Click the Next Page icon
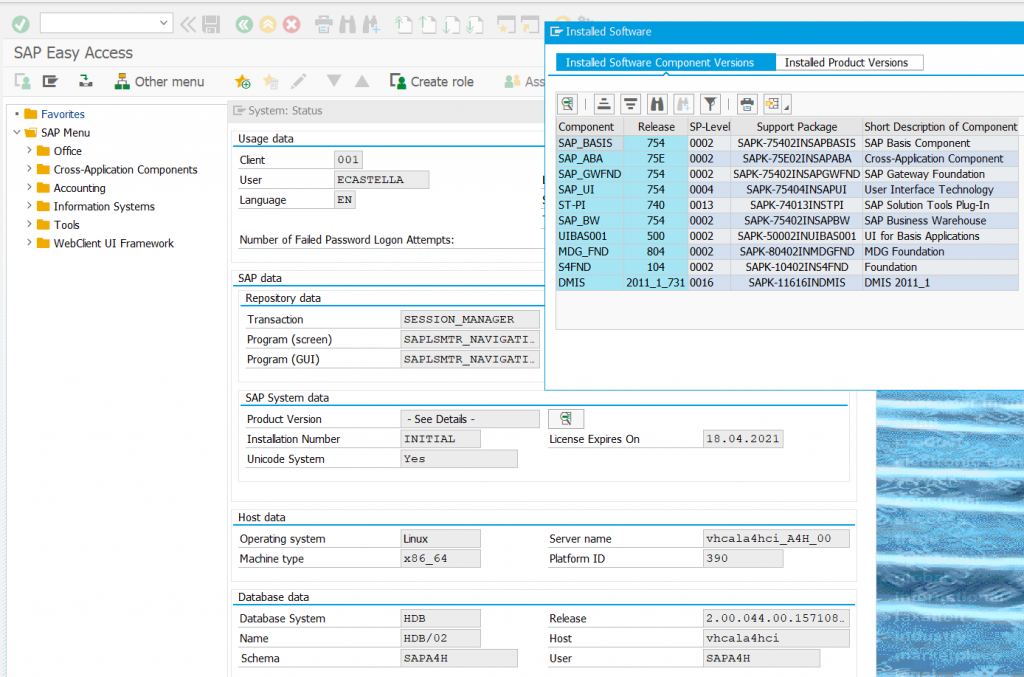 (451, 25)
